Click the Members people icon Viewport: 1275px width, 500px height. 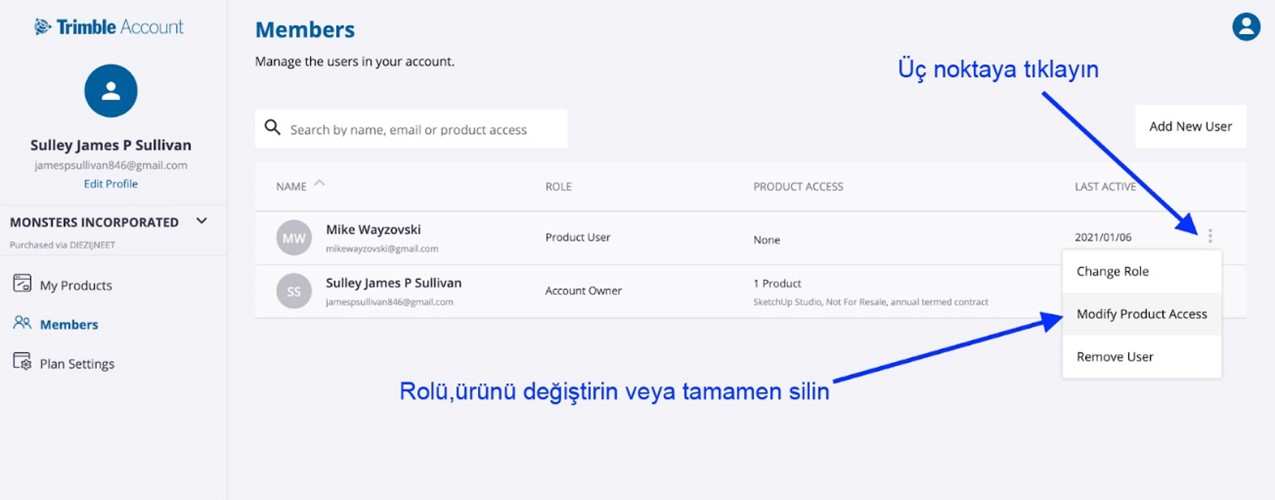tap(22, 324)
